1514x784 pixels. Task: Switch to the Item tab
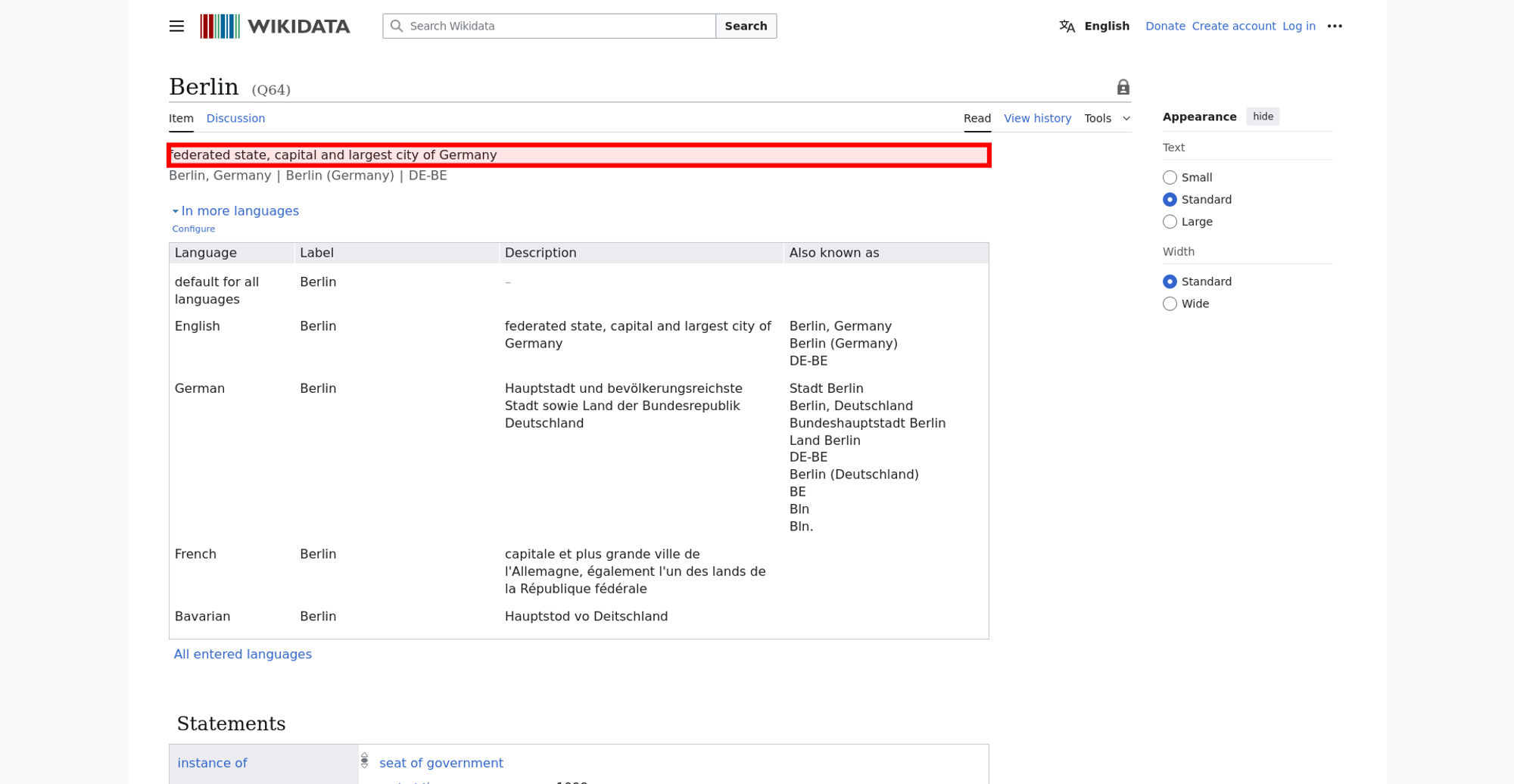(x=181, y=118)
